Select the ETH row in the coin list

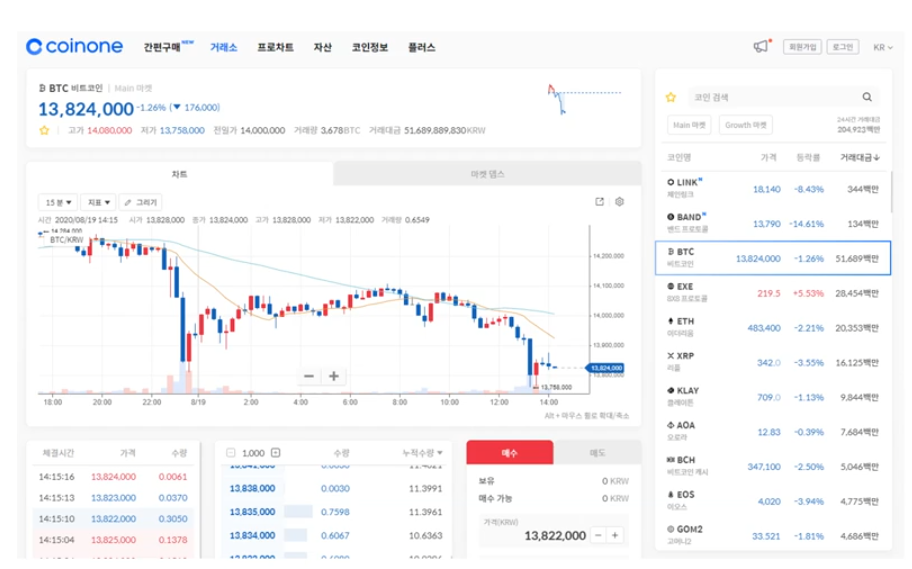[772, 328]
